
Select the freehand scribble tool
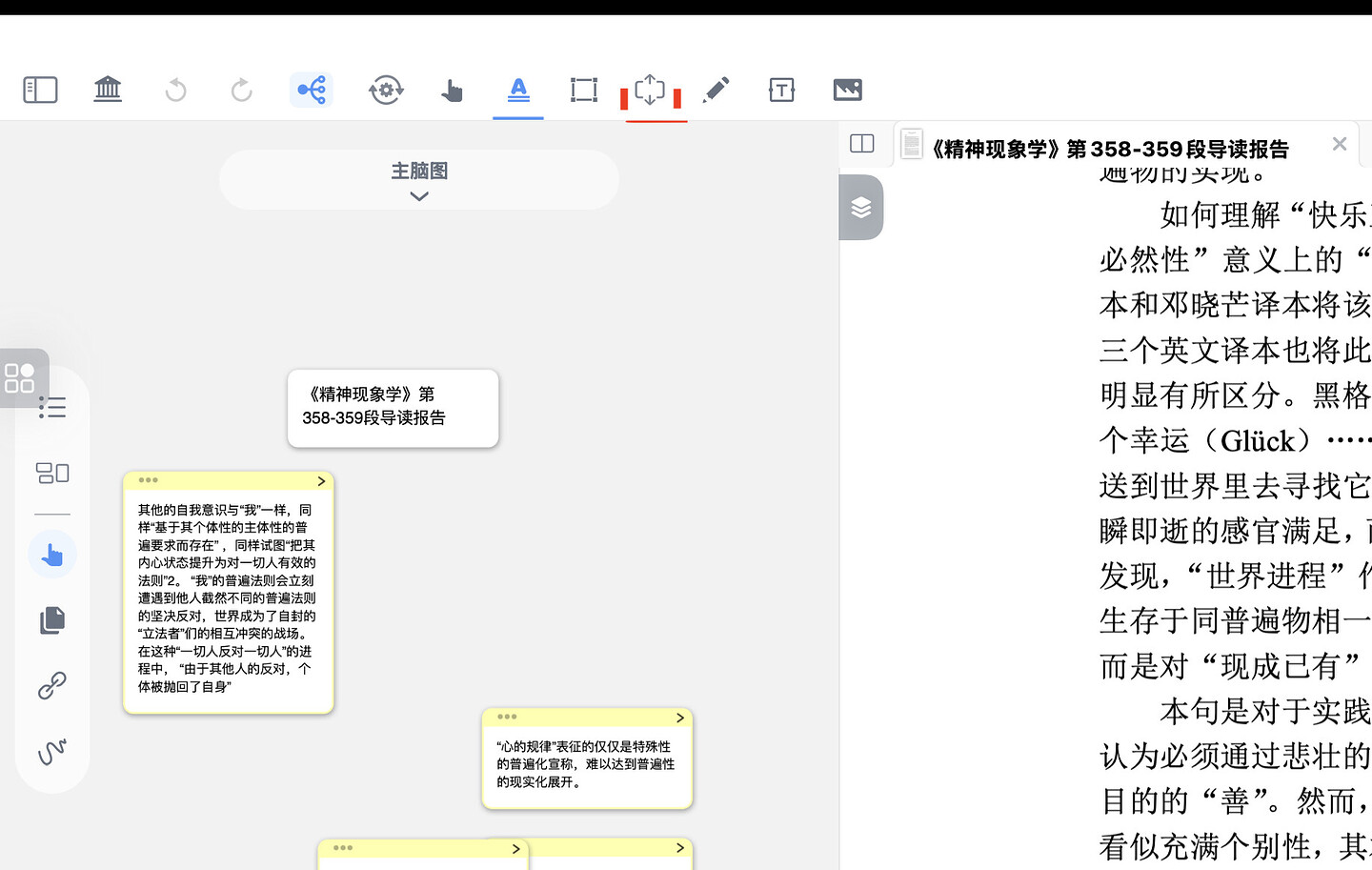pyautogui.click(x=52, y=753)
